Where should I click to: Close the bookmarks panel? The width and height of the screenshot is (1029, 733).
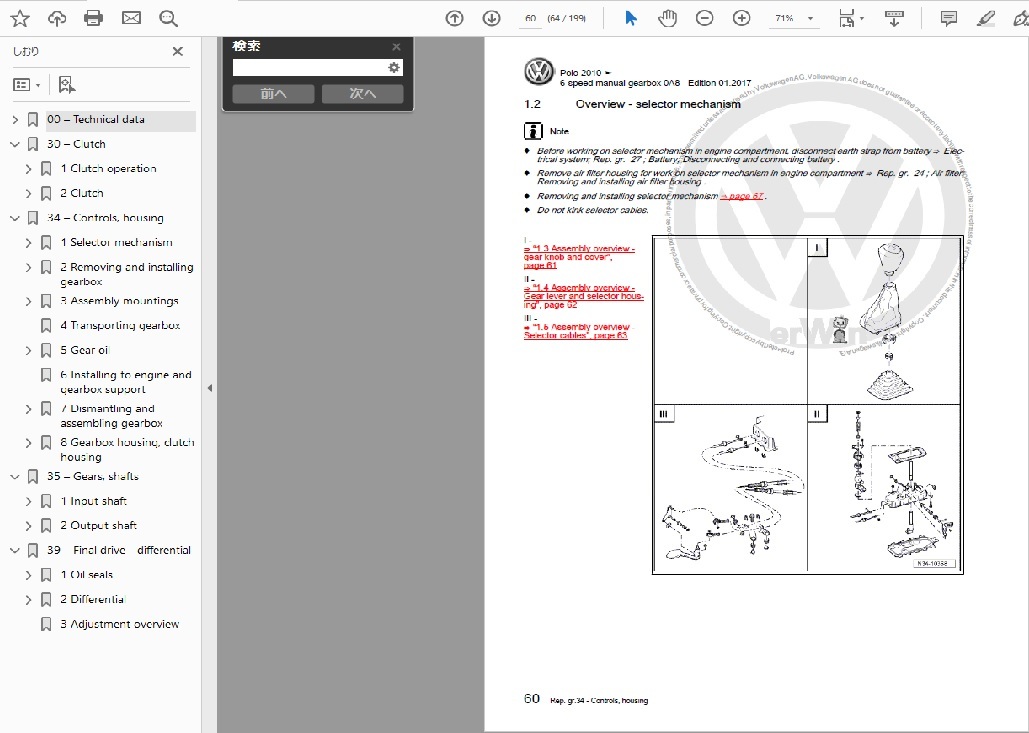pos(177,51)
